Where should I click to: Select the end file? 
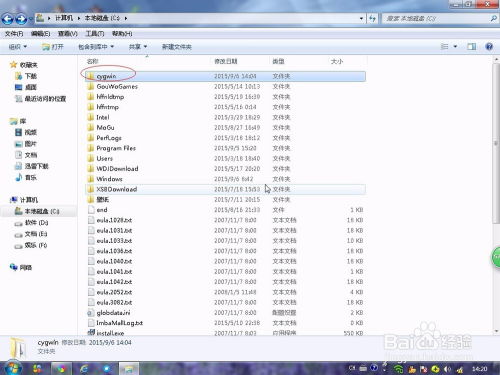click(x=102, y=210)
